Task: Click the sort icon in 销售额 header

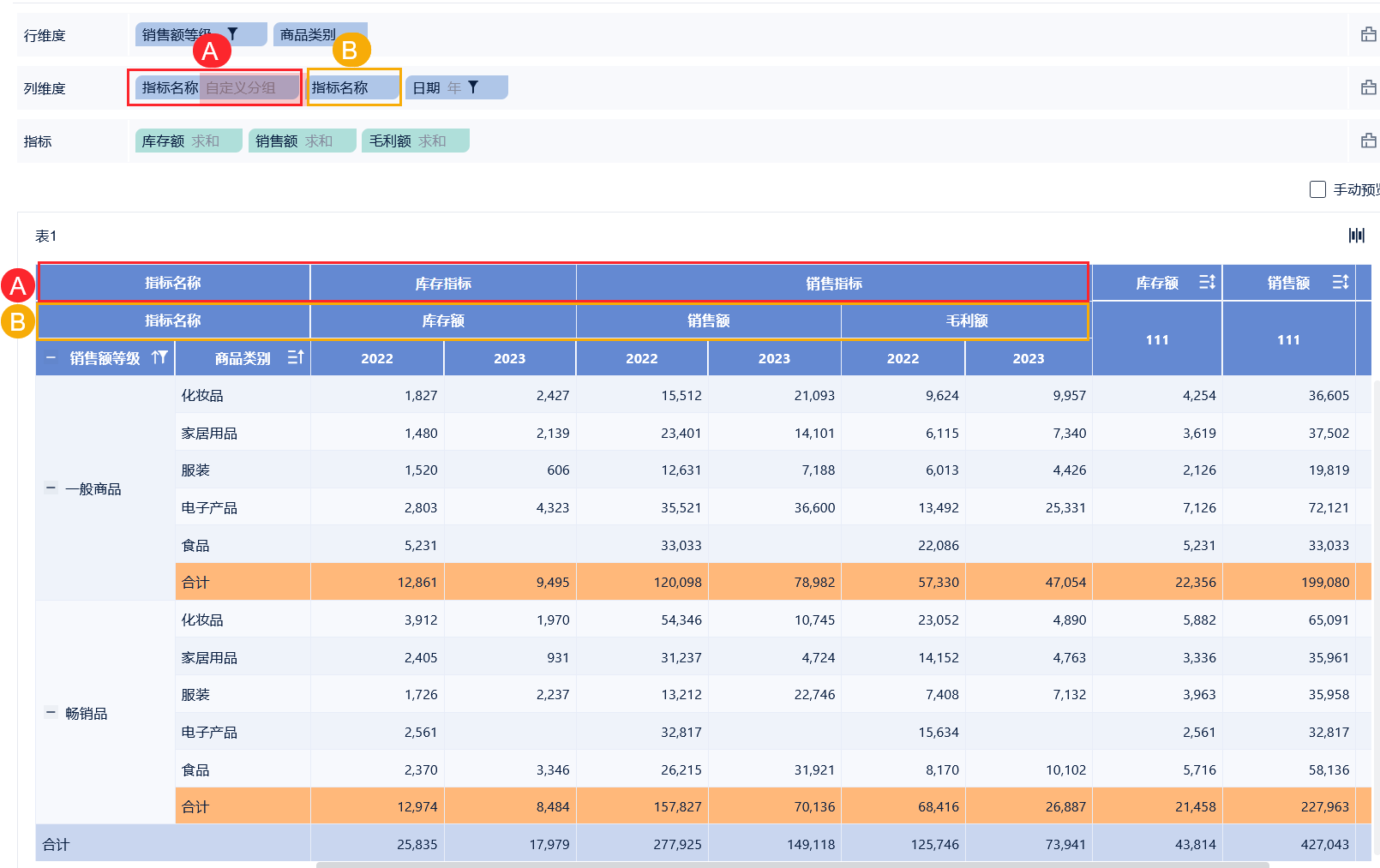Action: point(1341,282)
